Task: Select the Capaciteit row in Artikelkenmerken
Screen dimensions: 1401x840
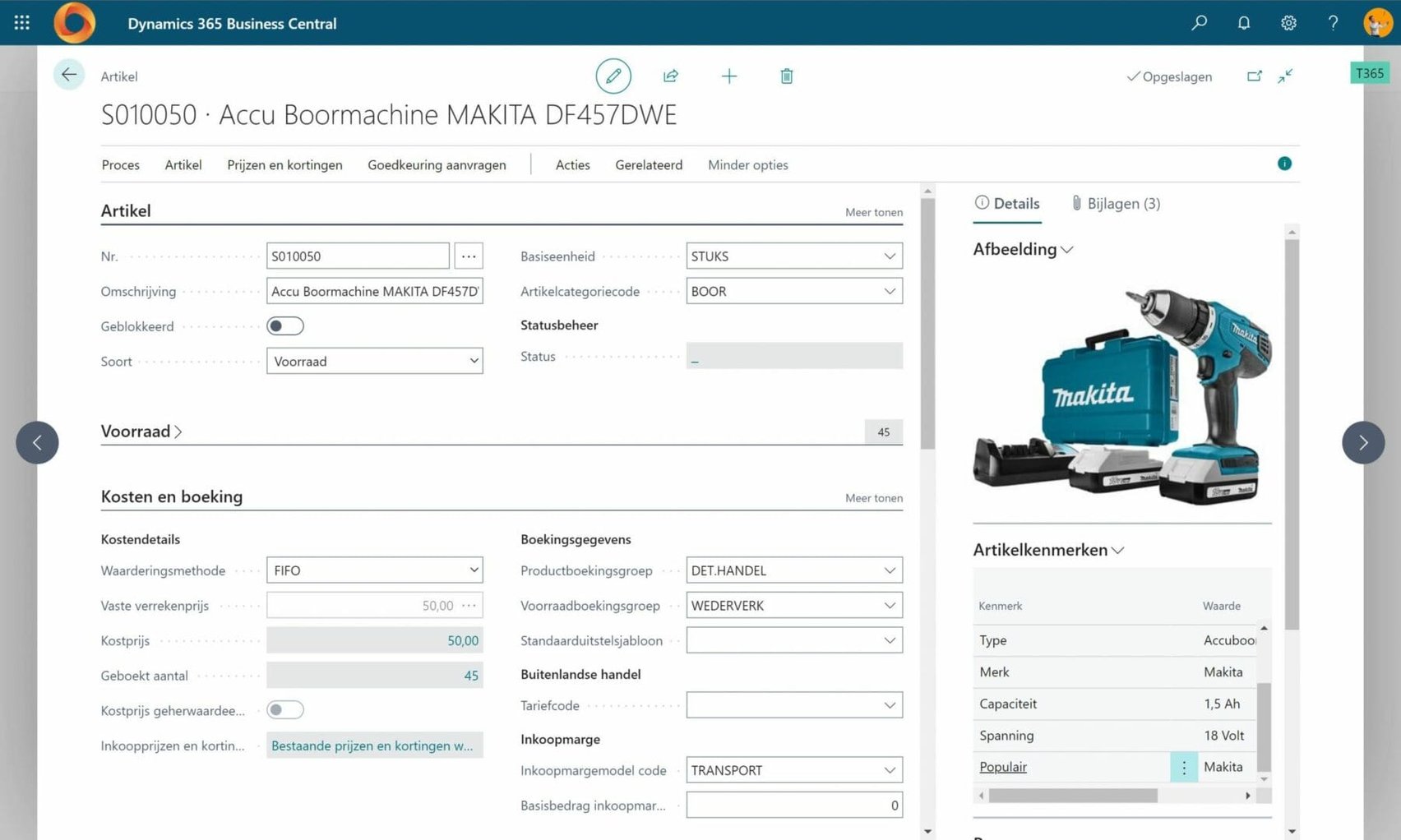Action: (x=1114, y=704)
